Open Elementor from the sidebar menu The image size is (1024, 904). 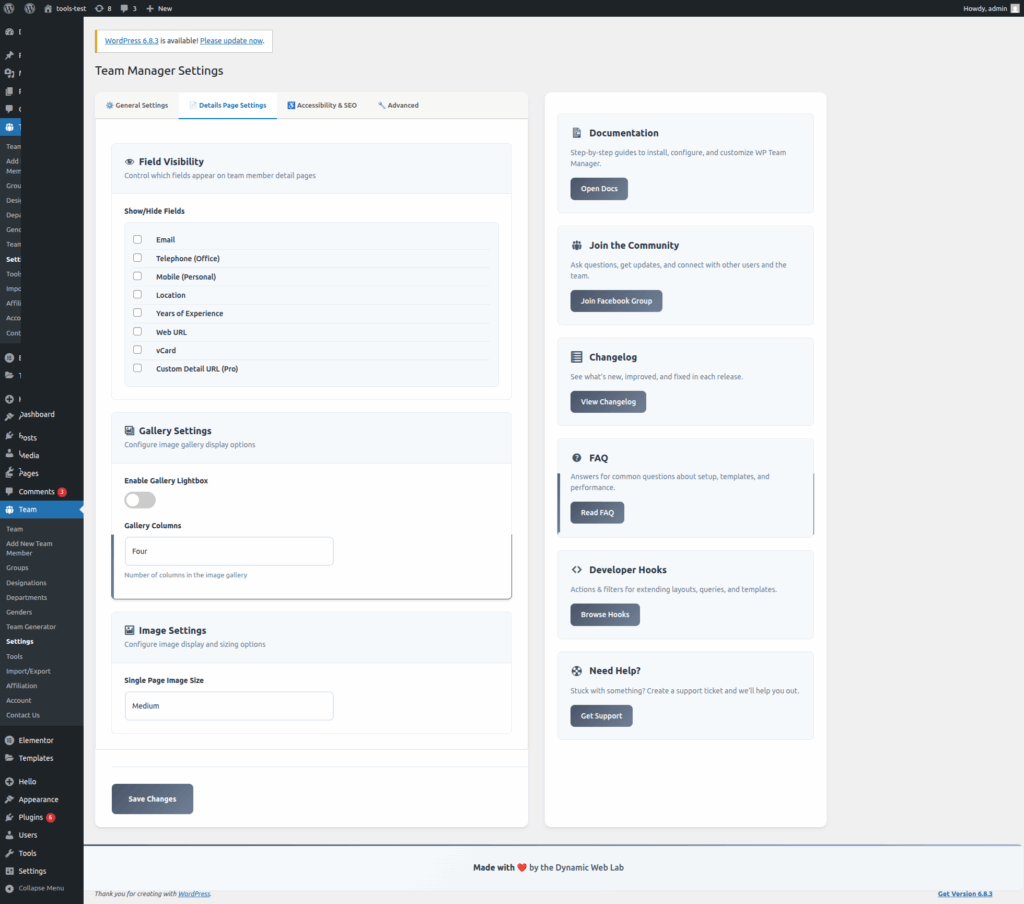[x=35, y=740]
